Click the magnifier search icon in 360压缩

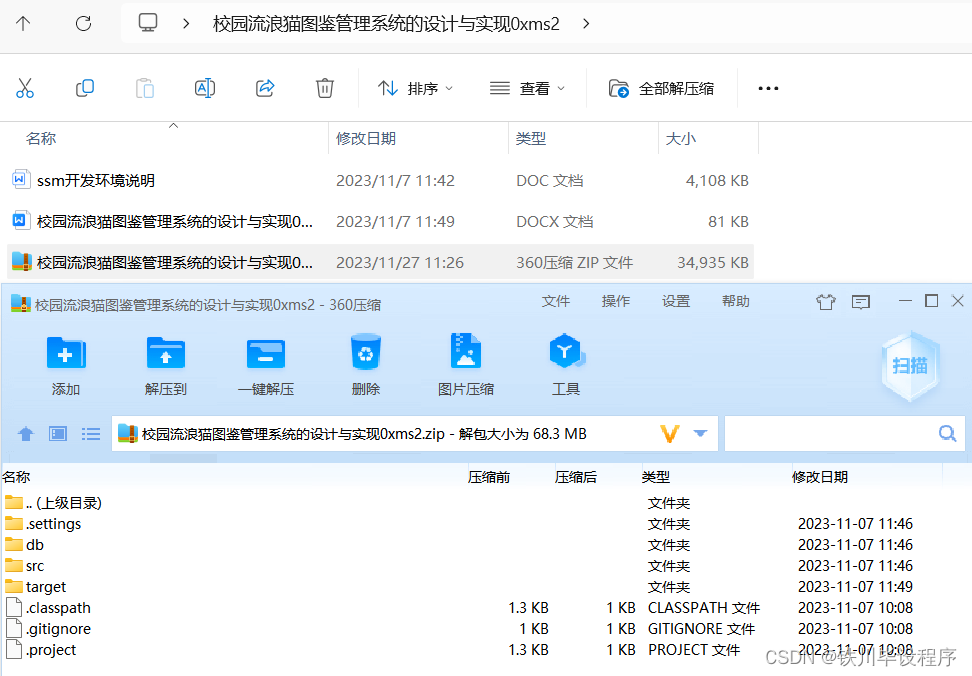947,434
